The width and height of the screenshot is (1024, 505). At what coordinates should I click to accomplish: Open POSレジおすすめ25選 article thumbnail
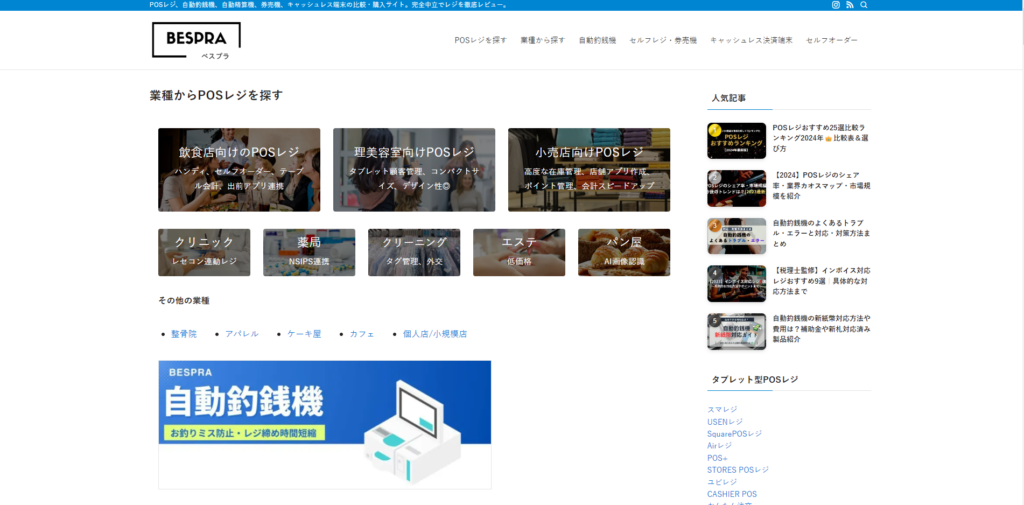[737, 141]
